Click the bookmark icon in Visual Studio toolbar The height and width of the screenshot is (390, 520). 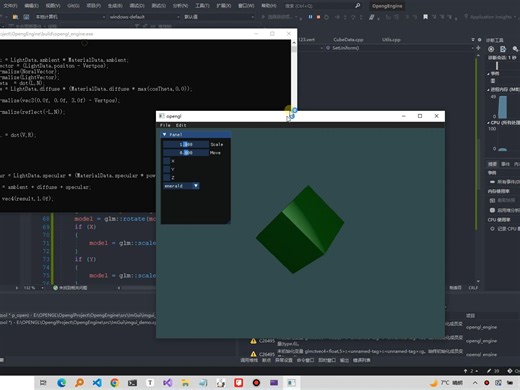(x=425, y=17)
